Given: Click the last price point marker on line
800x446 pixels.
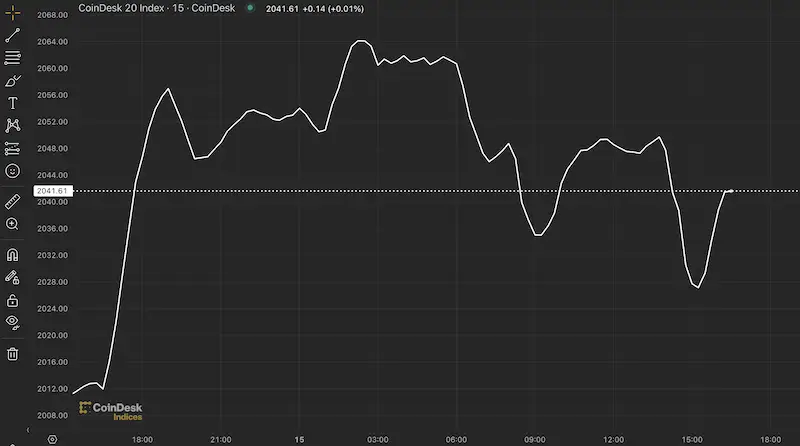Looking at the screenshot, I should pos(732,191).
